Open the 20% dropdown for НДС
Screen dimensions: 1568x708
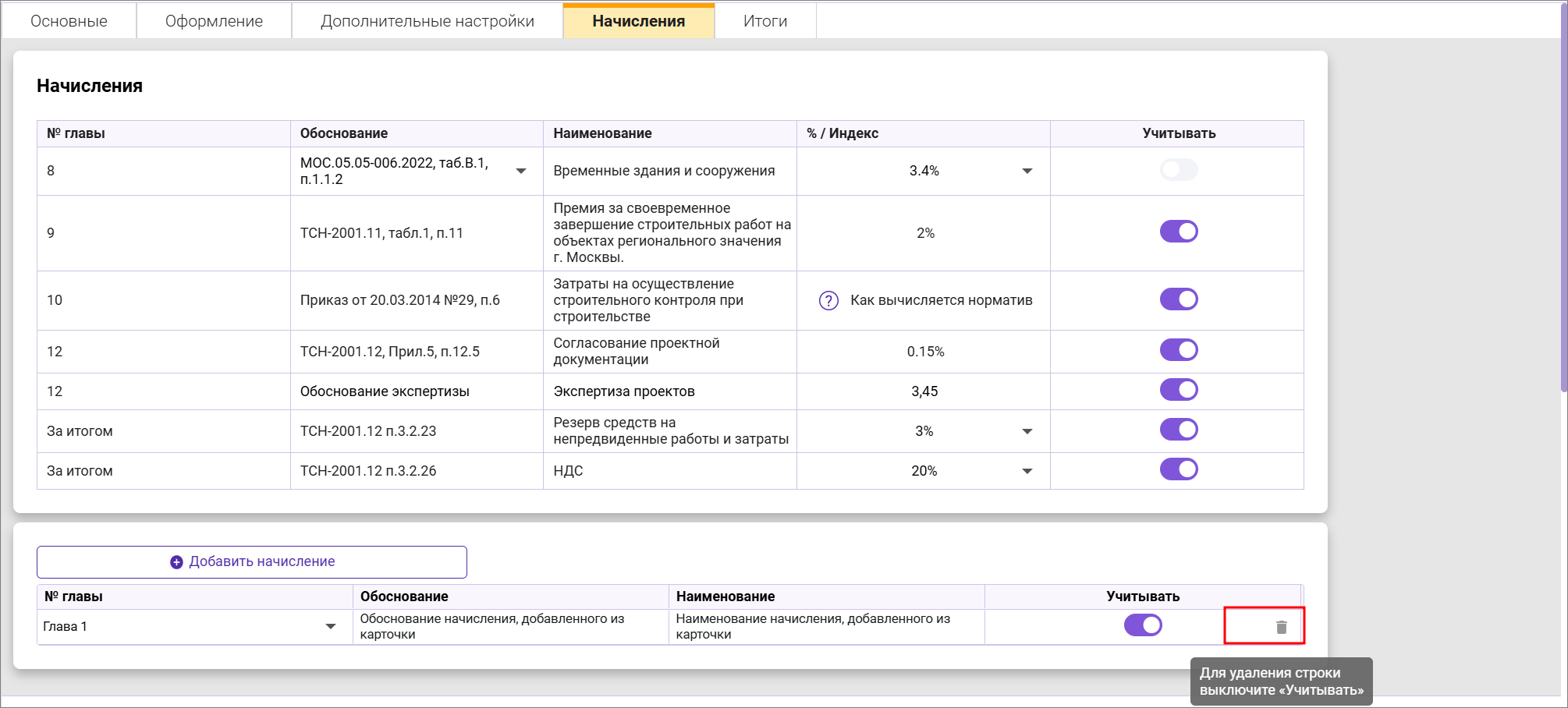pos(1027,469)
